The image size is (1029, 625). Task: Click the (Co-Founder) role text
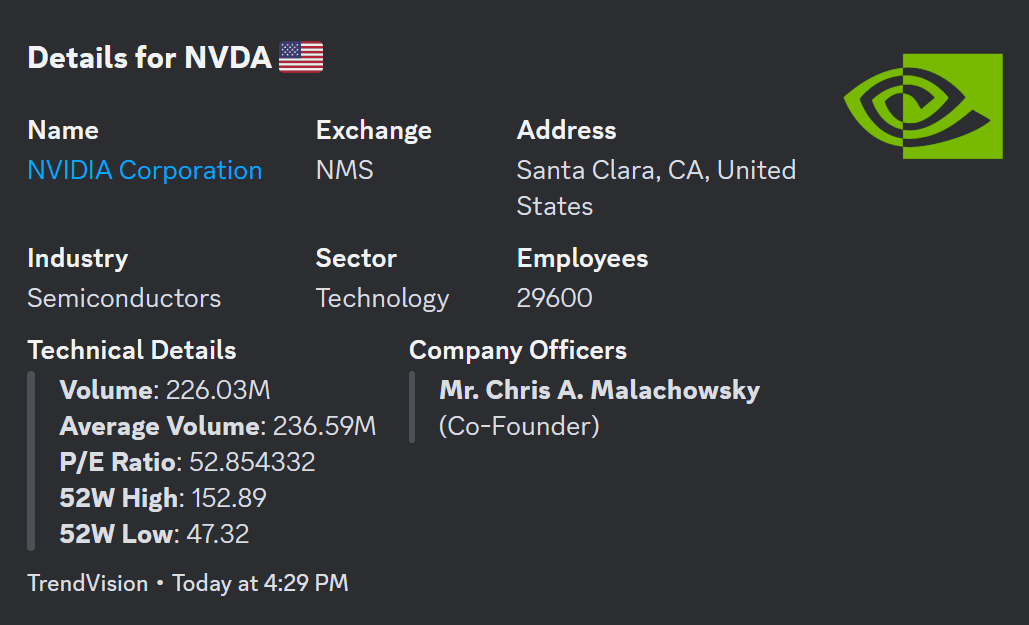tap(519, 426)
